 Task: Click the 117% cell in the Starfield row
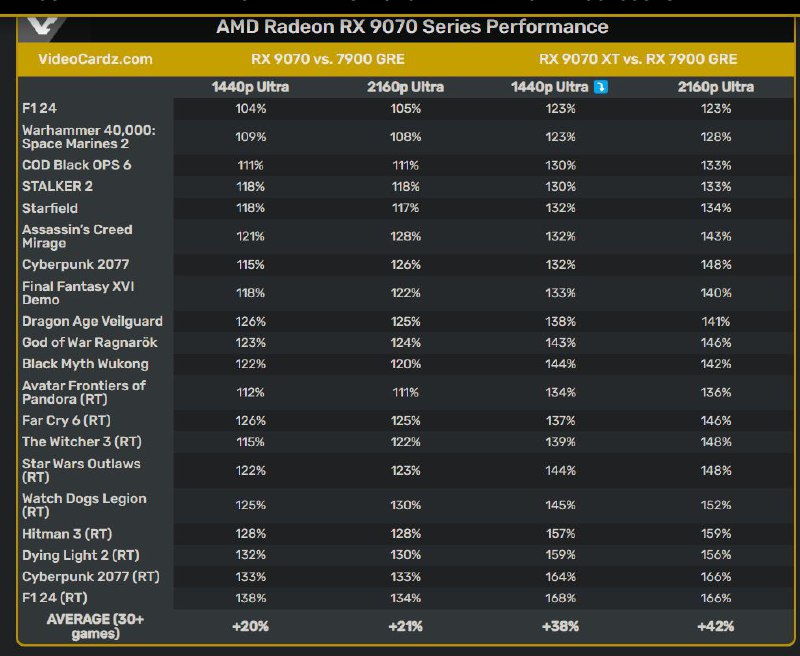[x=406, y=208]
